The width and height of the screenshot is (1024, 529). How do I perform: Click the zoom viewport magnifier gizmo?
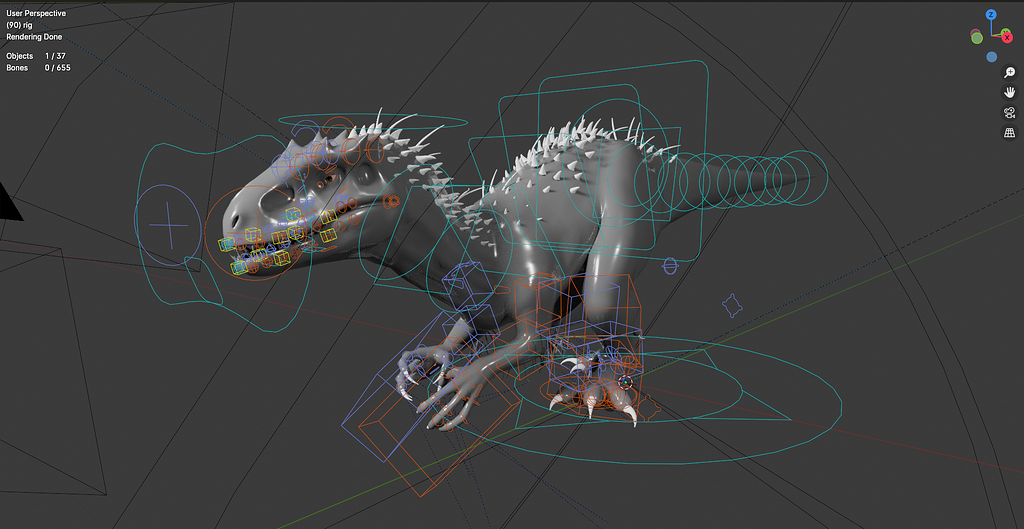click(x=1009, y=72)
